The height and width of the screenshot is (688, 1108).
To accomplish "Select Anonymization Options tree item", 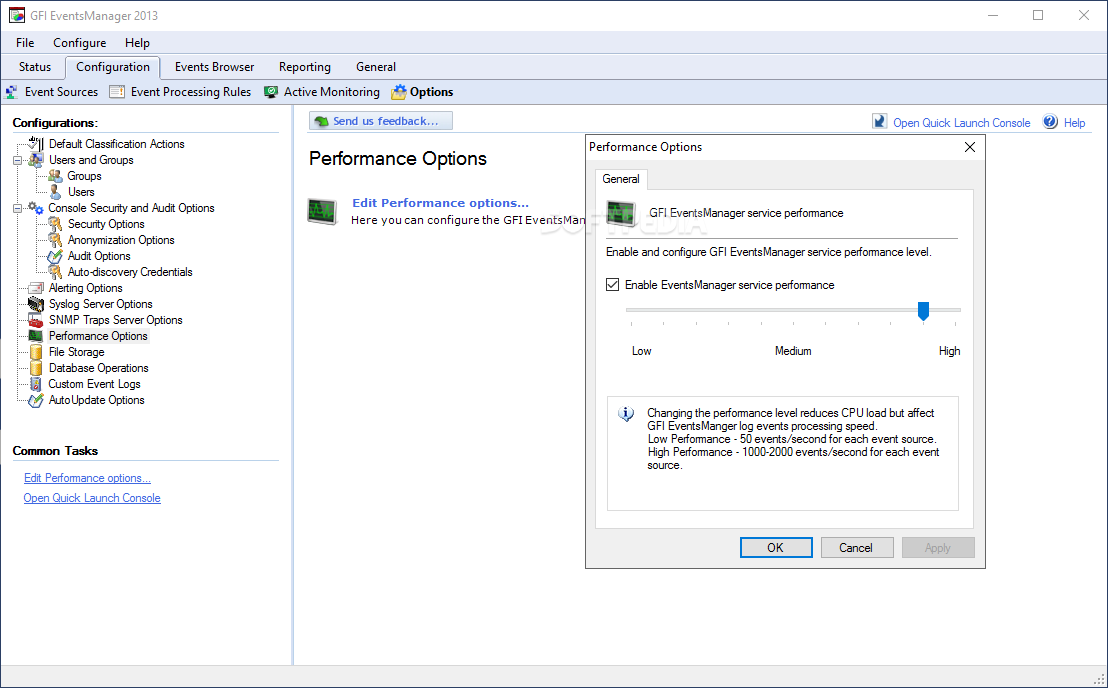I will (121, 240).
